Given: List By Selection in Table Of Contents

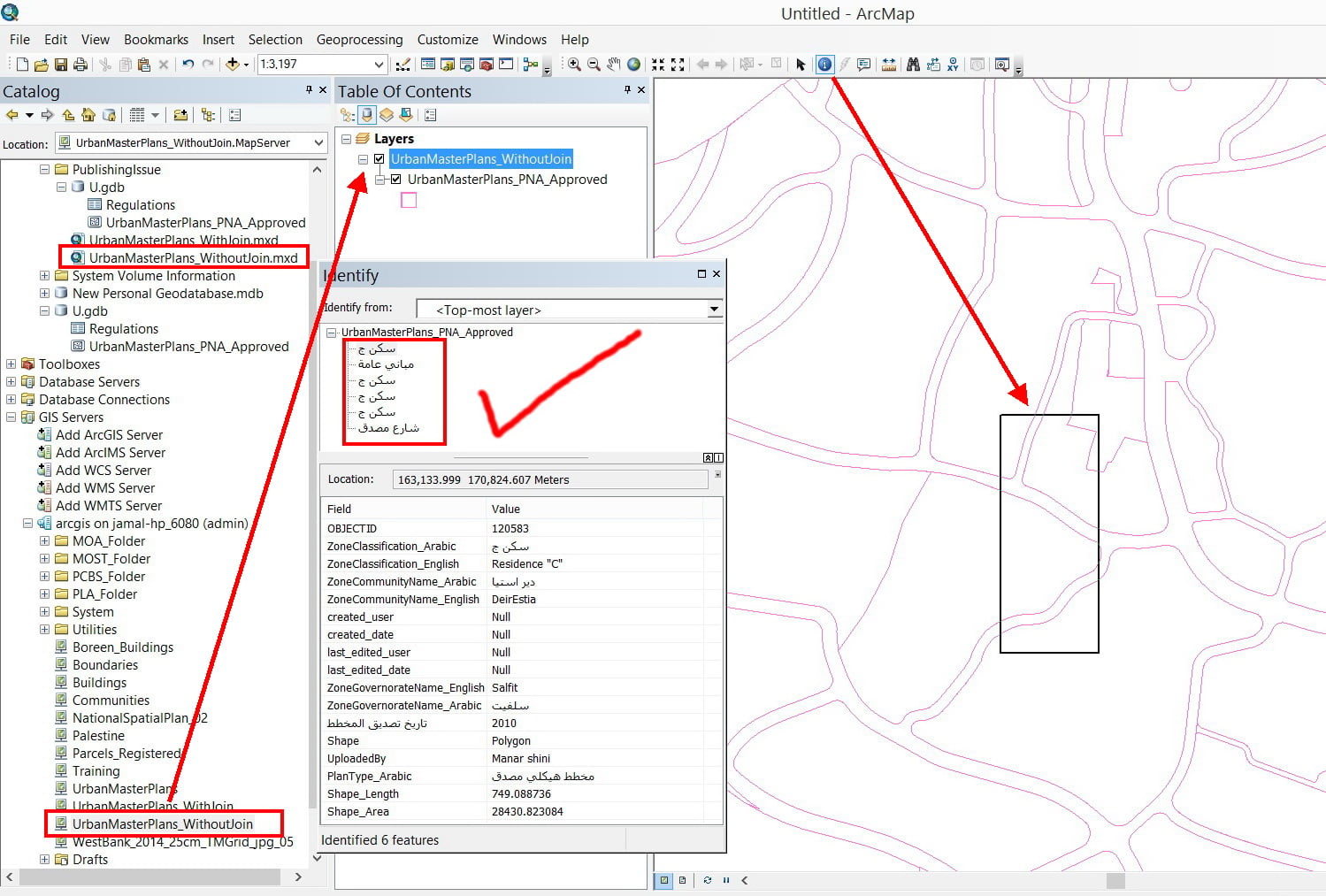Looking at the screenshot, I should [x=406, y=115].
